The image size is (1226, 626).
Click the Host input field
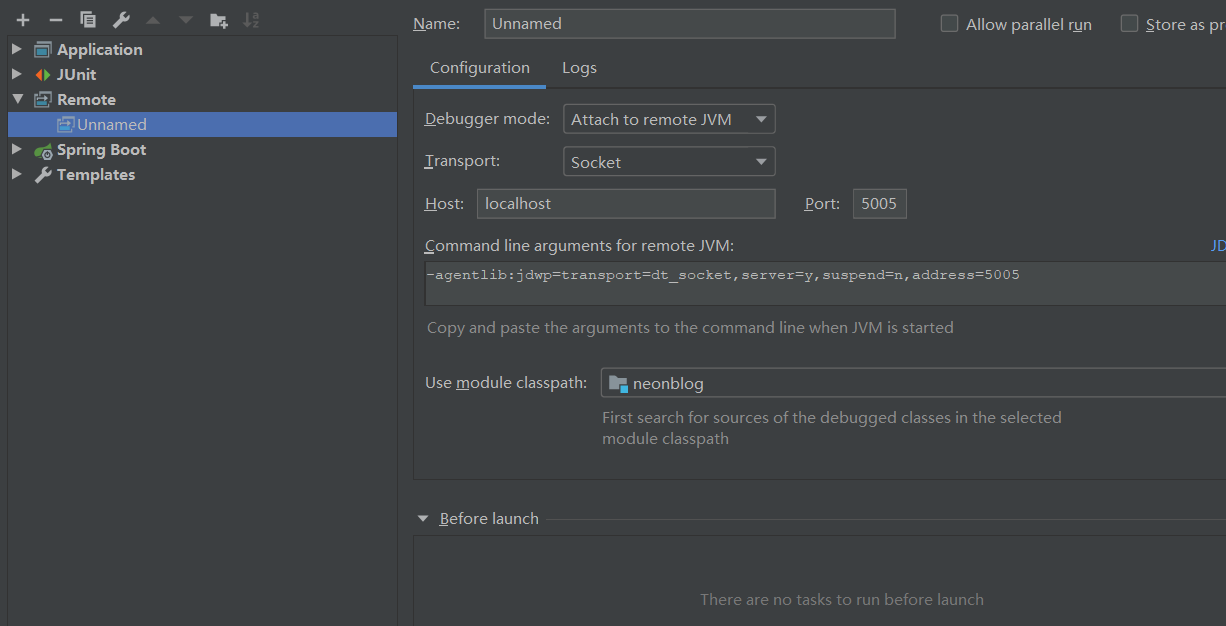[x=626, y=204]
